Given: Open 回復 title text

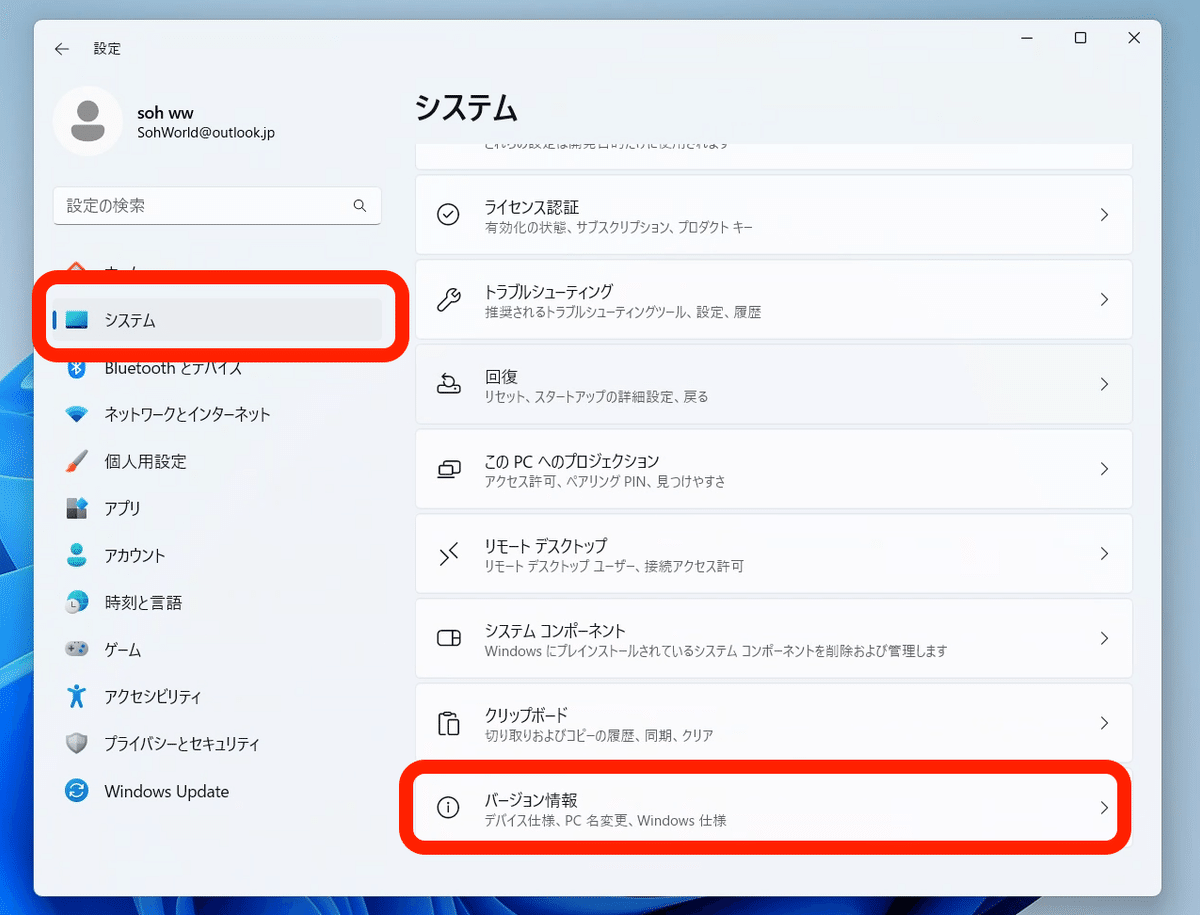Looking at the screenshot, I should [501, 377].
